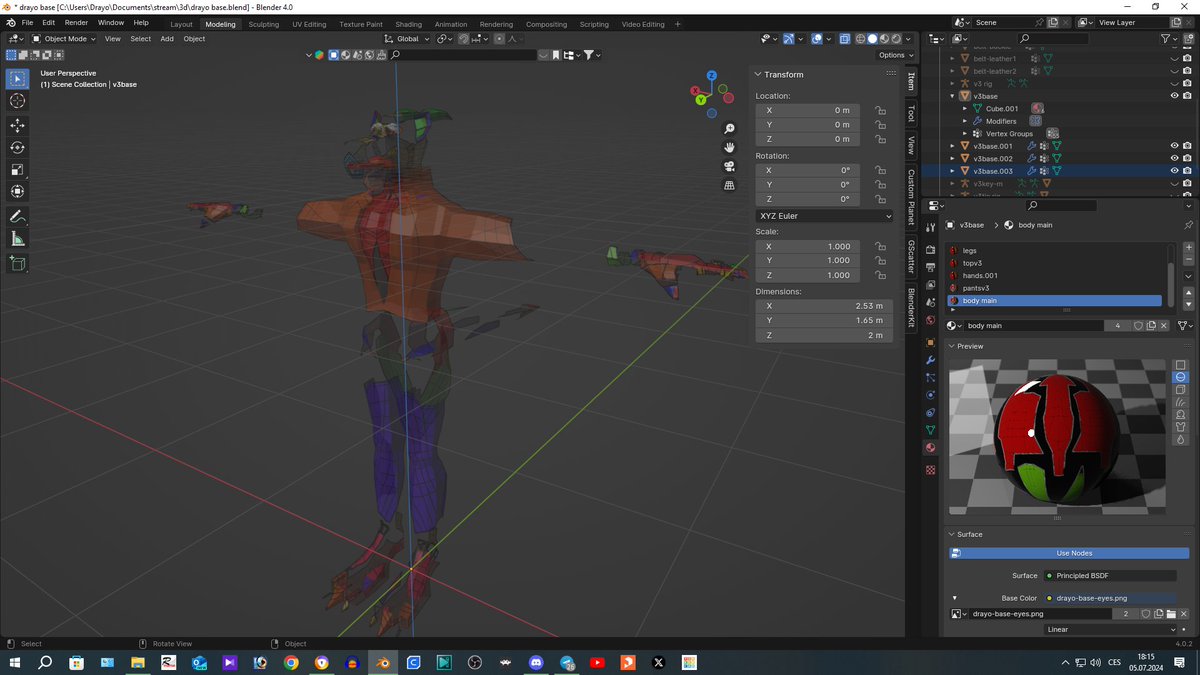
Task: Lock the X location lock icon
Action: click(x=880, y=111)
